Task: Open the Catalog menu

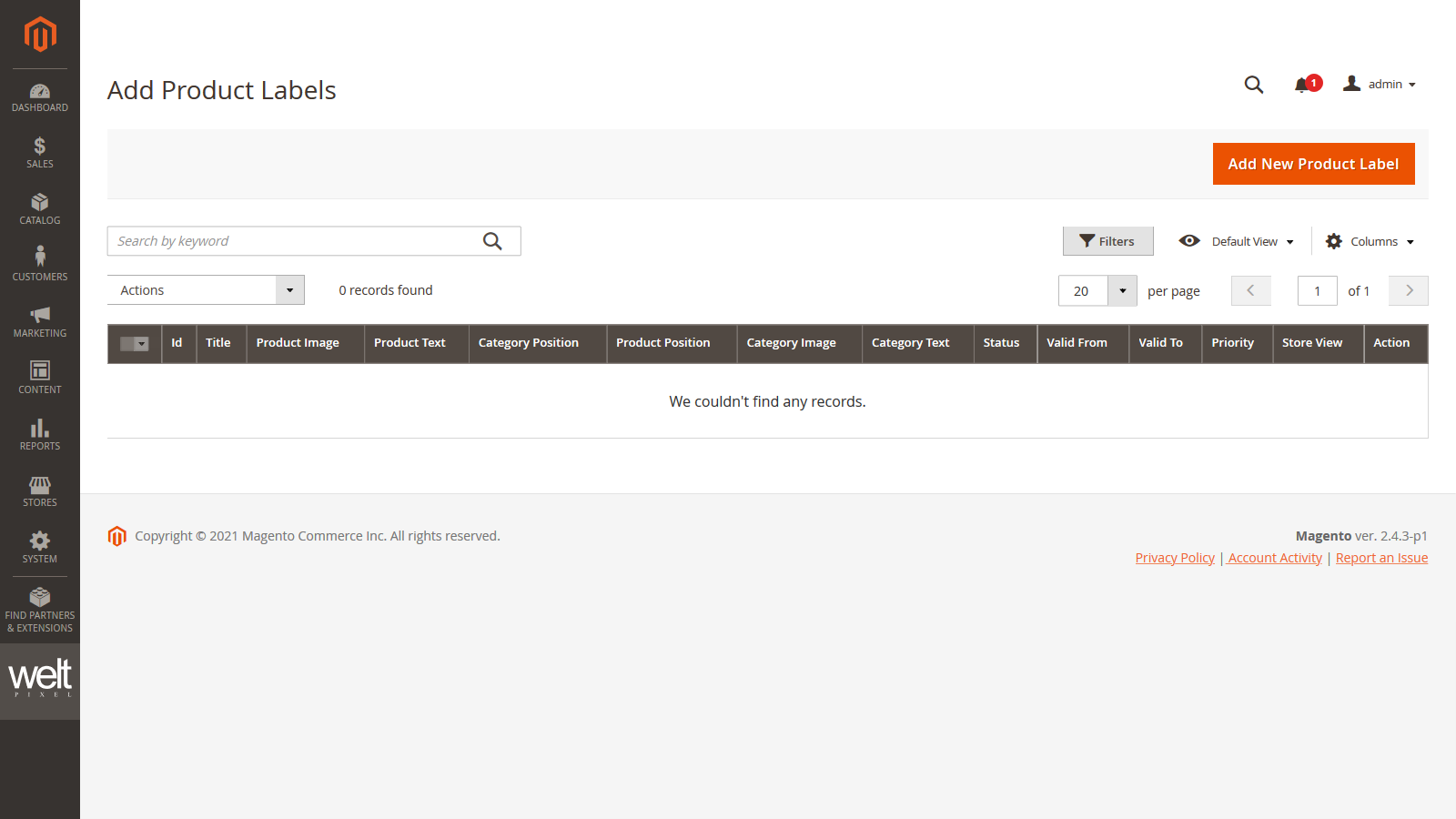Action: [x=40, y=209]
